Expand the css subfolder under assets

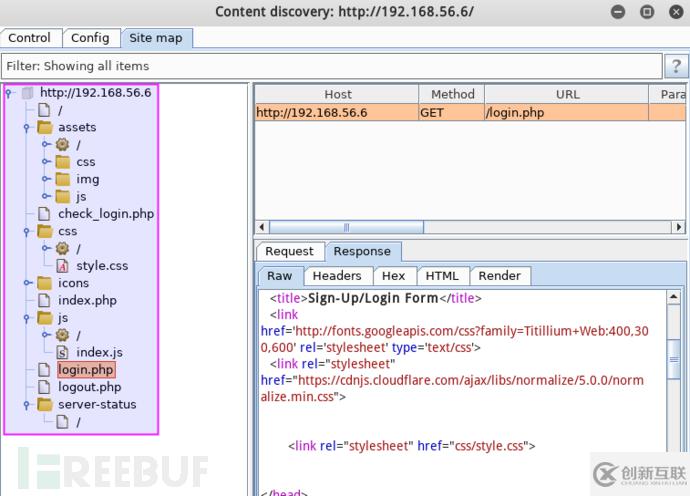coord(46,162)
